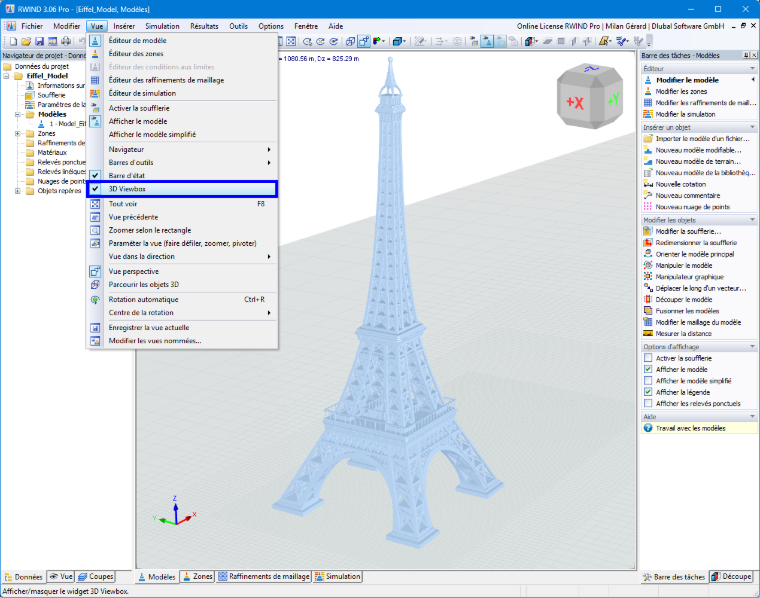The image size is (760, 598).
Task: Click the Zoomer selon le rectangle icon
Action: (x=95, y=230)
